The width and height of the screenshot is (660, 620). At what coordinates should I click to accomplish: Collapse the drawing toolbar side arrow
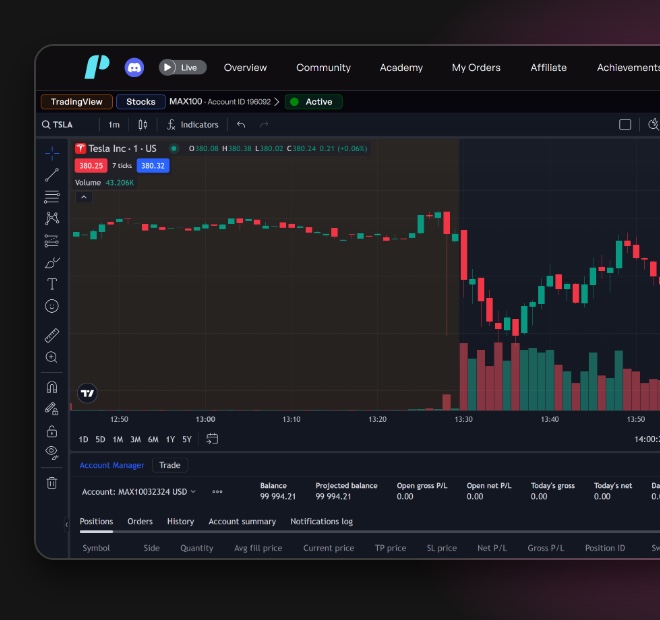click(x=67, y=524)
